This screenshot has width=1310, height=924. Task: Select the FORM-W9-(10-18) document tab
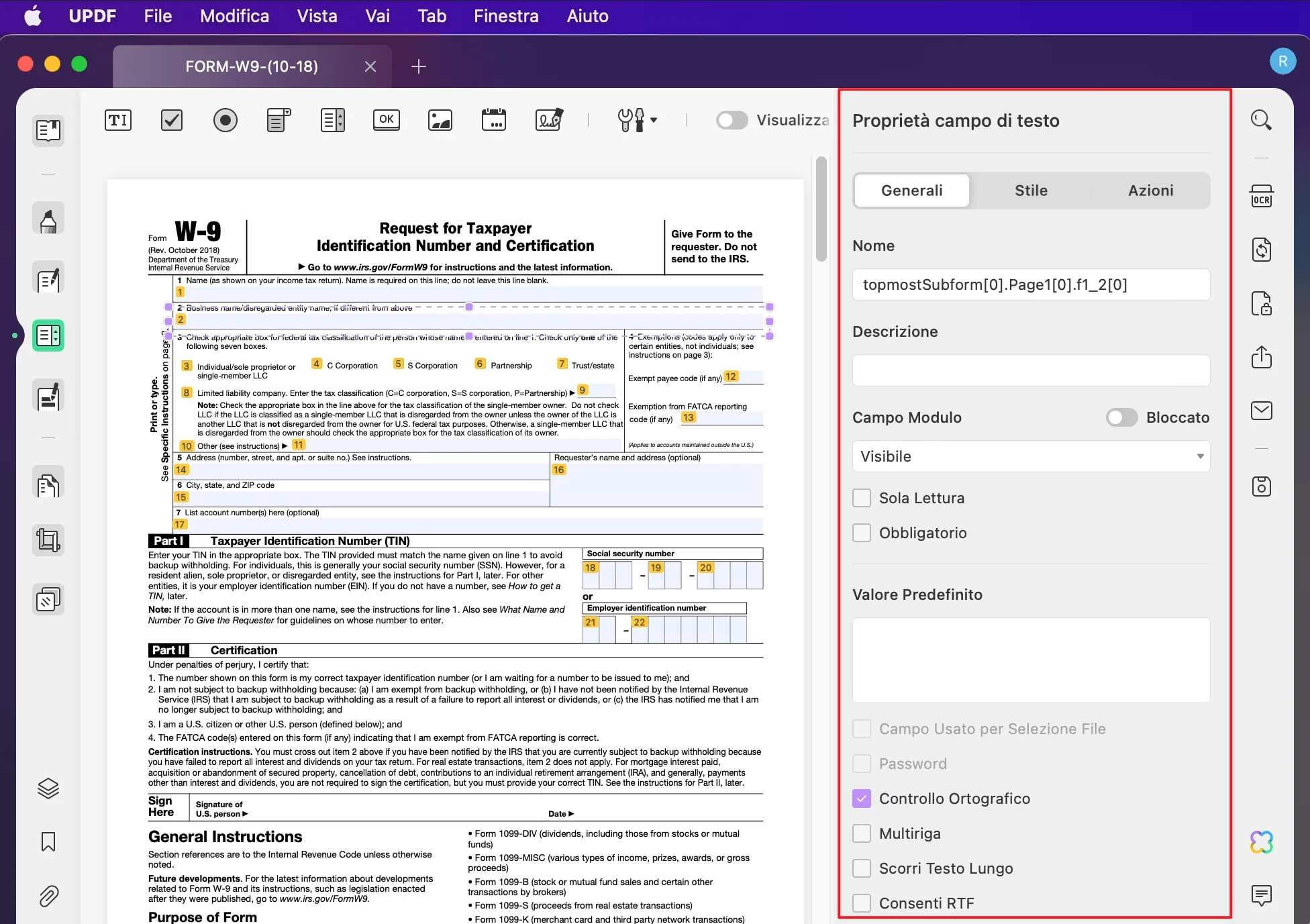252,66
